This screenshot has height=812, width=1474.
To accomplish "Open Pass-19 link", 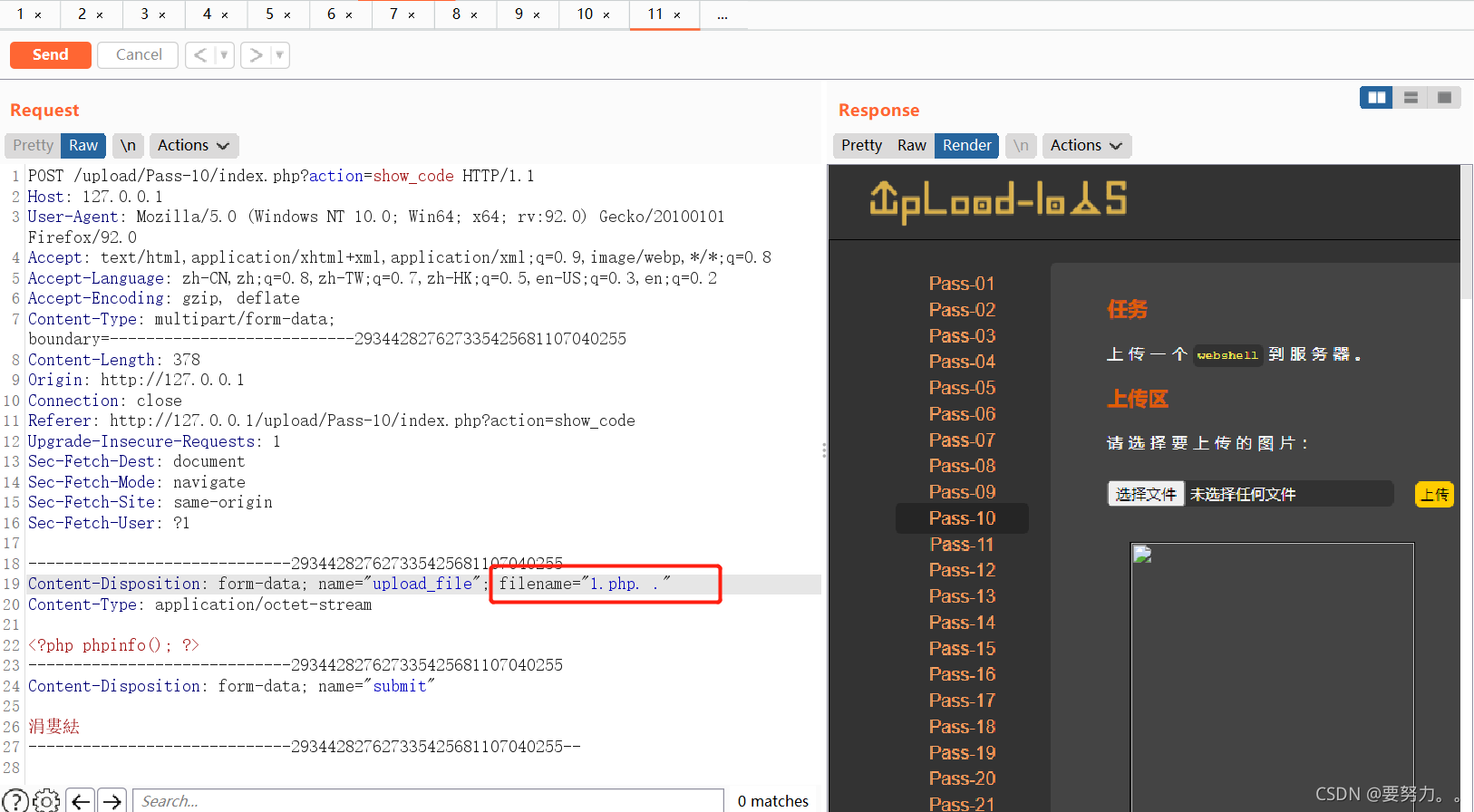I will tap(962, 753).
